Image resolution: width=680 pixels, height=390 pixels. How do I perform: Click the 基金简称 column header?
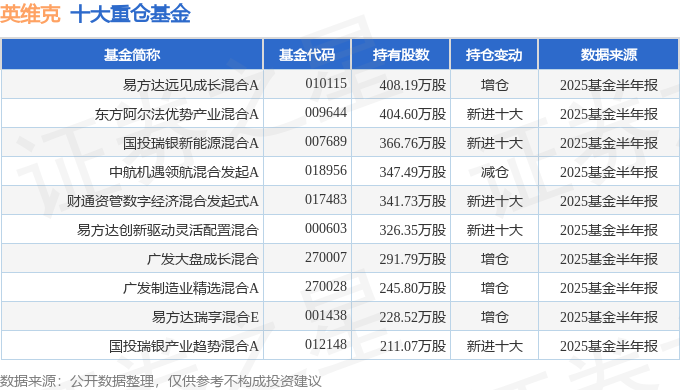132,55
